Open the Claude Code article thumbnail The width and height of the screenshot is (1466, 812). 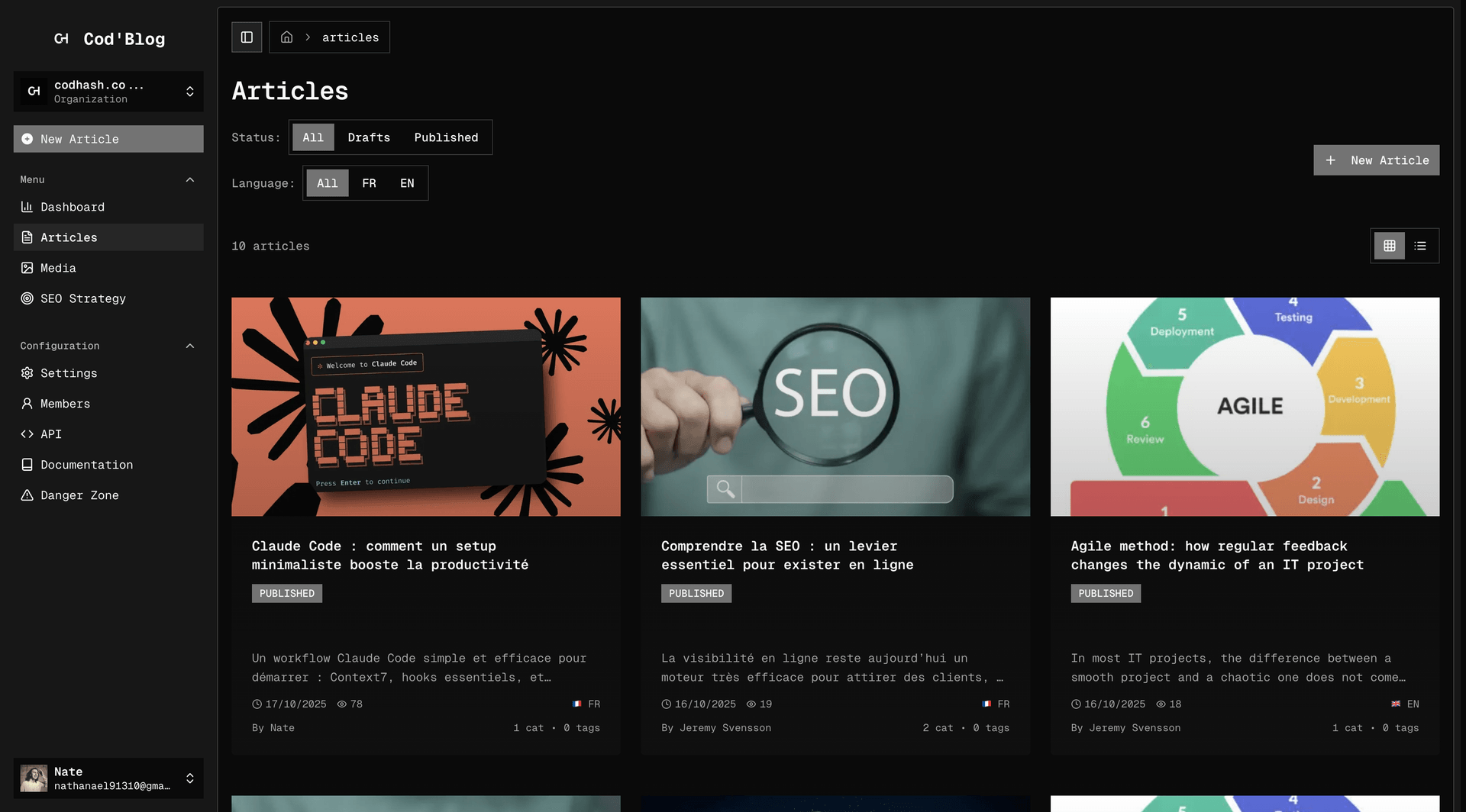pos(425,407)
